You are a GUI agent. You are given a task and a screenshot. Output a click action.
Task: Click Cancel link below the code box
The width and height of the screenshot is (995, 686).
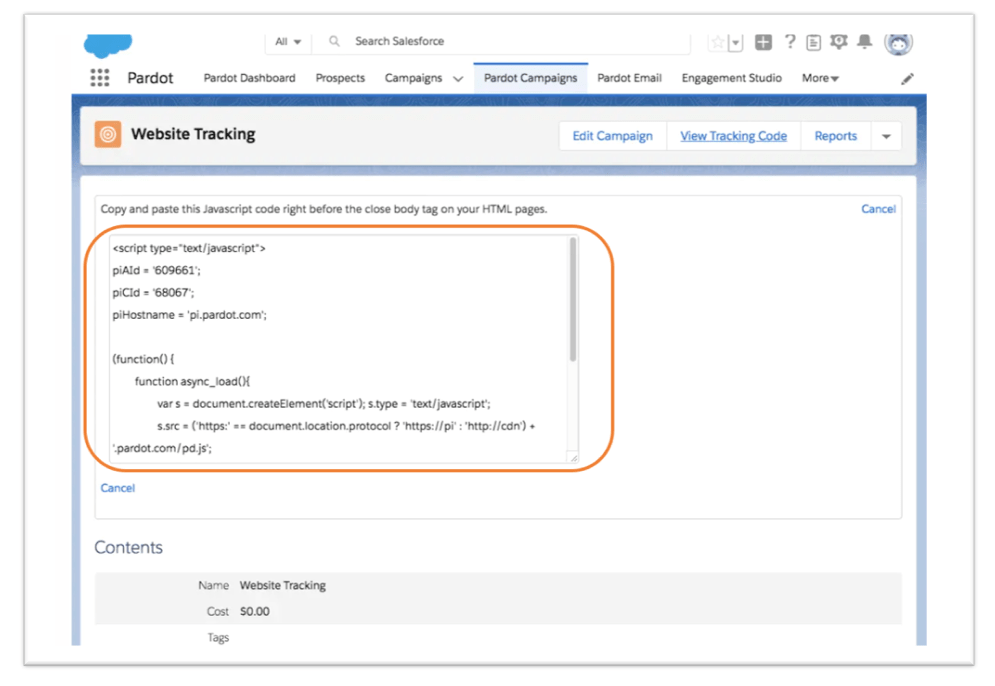[x=117, y=488]
